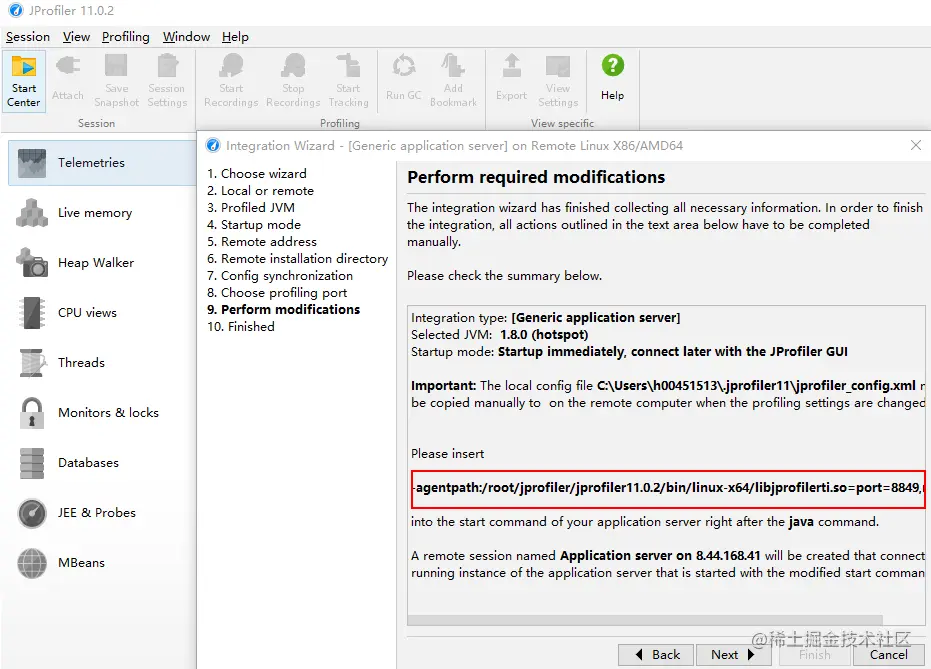Click the Next button in wizard
This screenshot has width=931, height=669.
click(733, 655)
